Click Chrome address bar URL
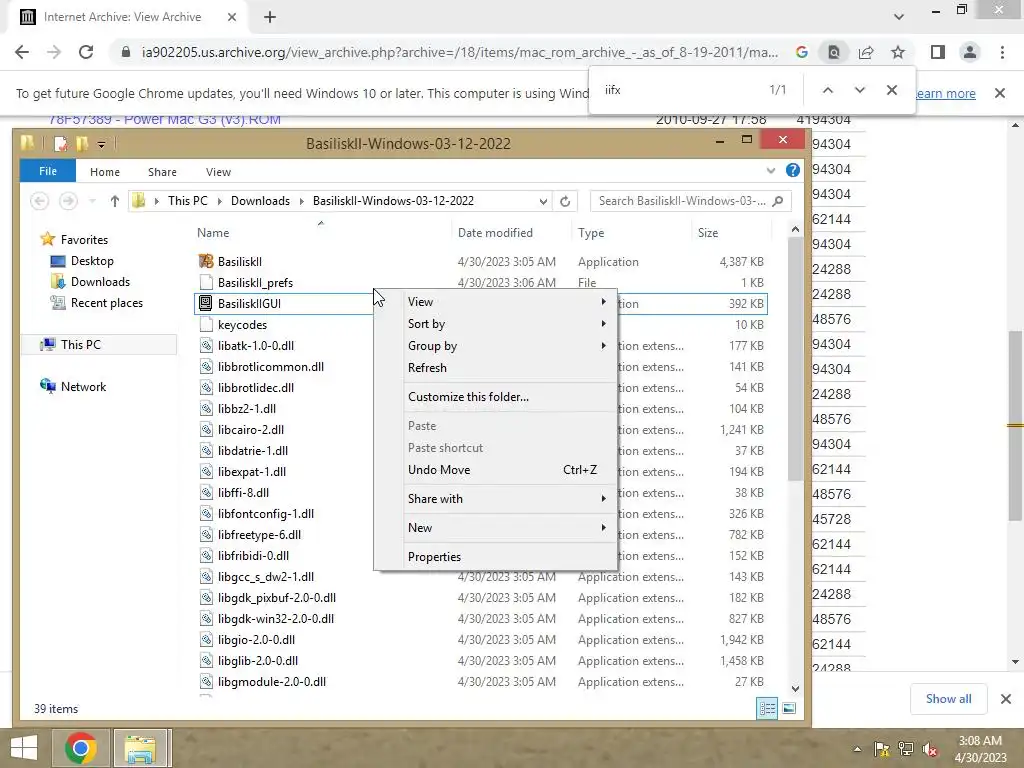Viewport: 1024px width, 768px height. click(460, 52)
